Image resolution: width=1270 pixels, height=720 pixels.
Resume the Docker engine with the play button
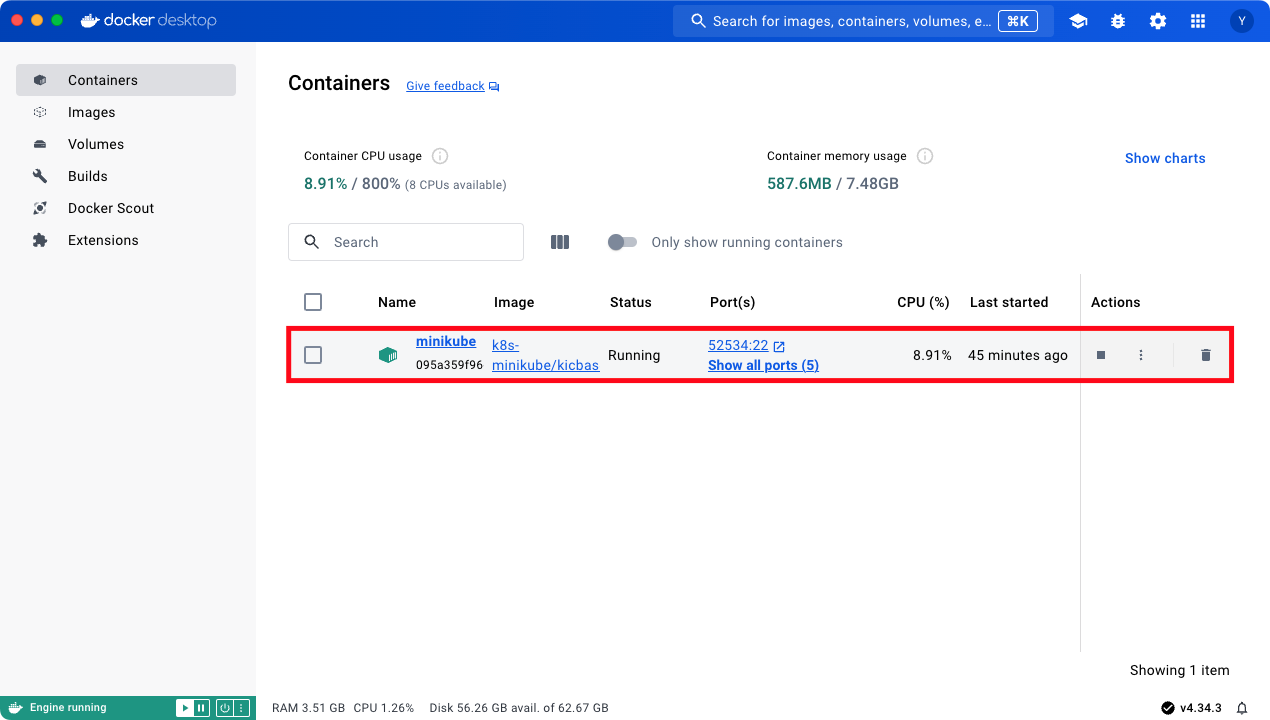(x=184, y=708)
